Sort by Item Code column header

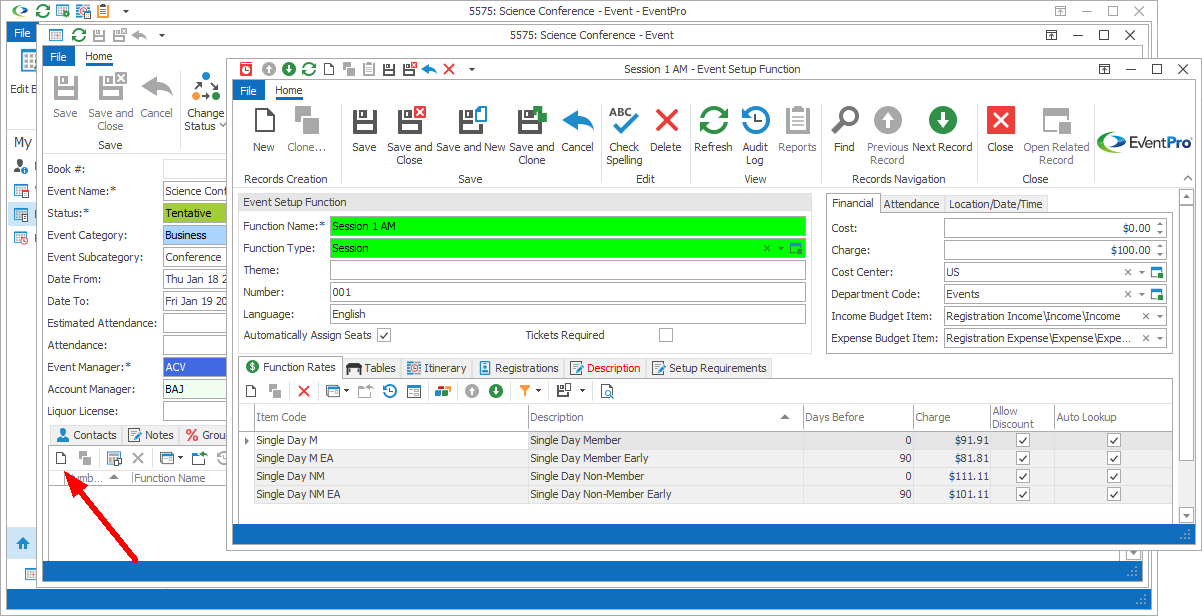(x=390, y=417)
